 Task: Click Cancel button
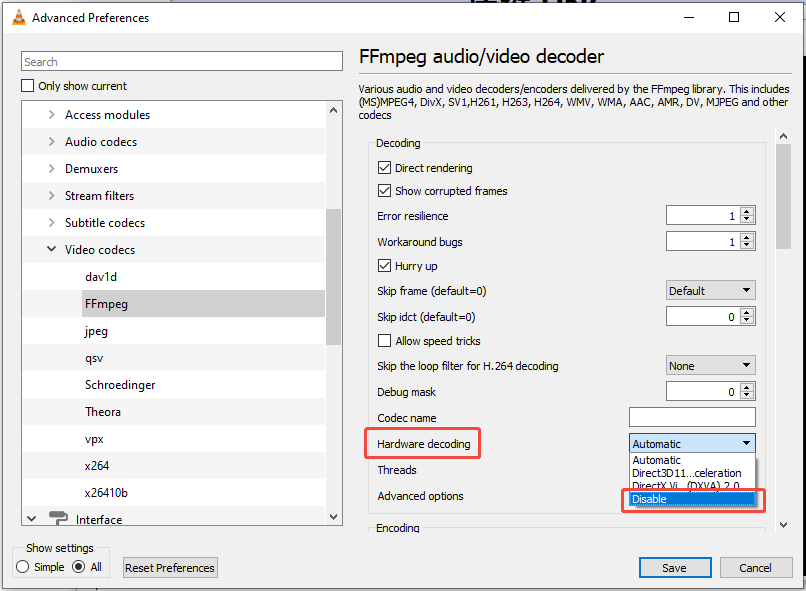tap(756, 567)
